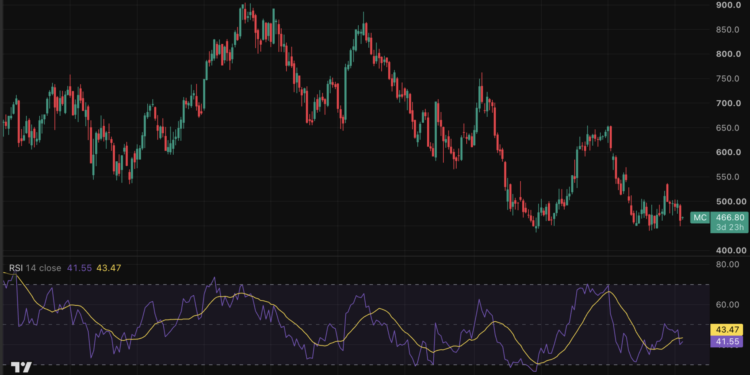Click the RSI average value 43.47 in legend
The image size is (750, 375).
108,268
